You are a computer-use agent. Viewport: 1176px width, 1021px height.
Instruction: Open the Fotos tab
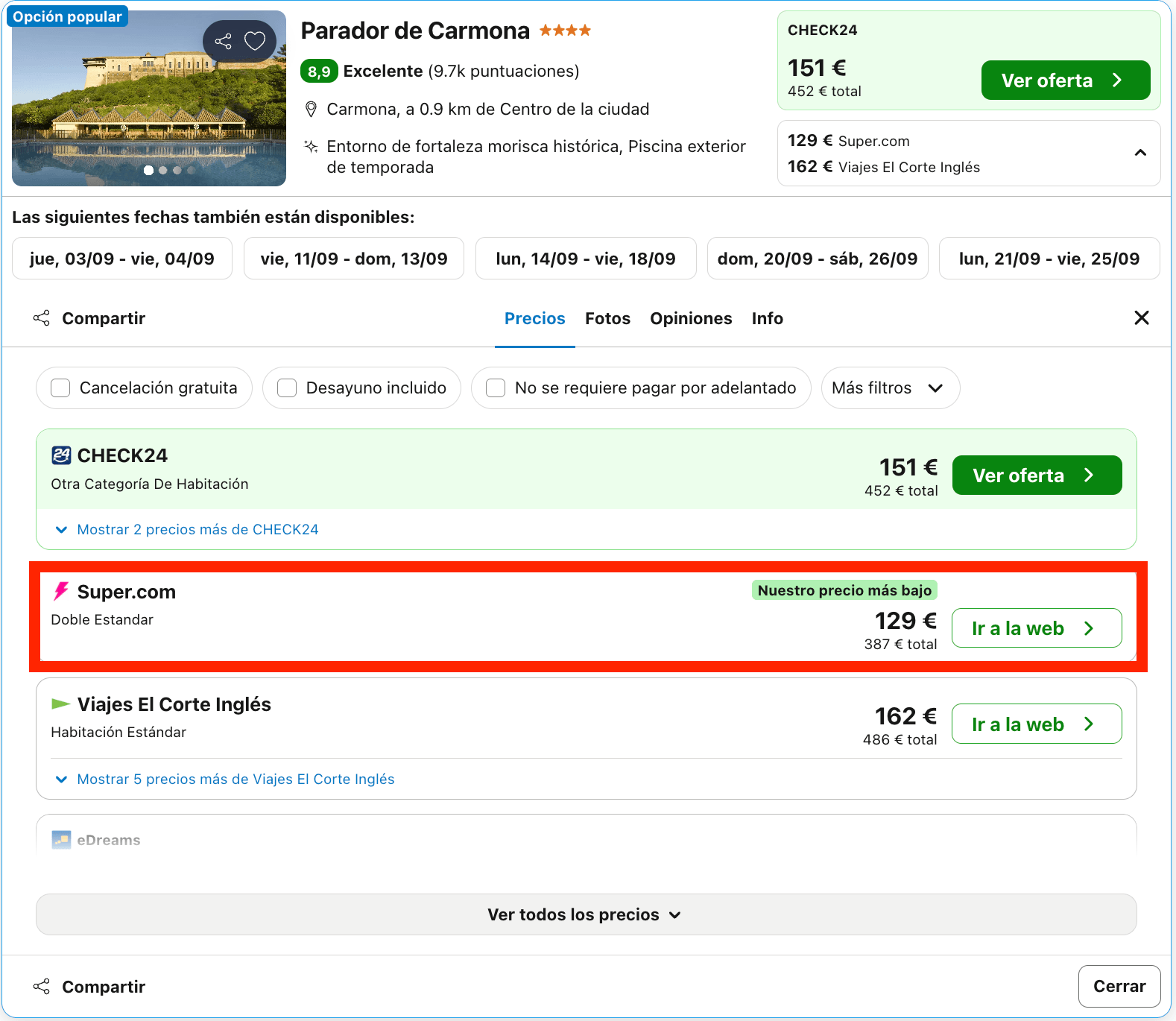click(x=607, y=319)
